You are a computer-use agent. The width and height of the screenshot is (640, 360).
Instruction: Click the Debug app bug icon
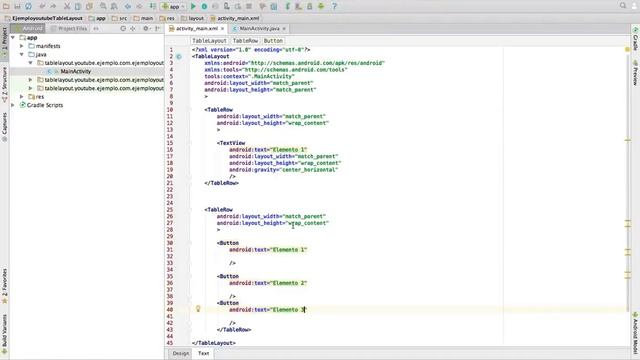tap(204, 6)
